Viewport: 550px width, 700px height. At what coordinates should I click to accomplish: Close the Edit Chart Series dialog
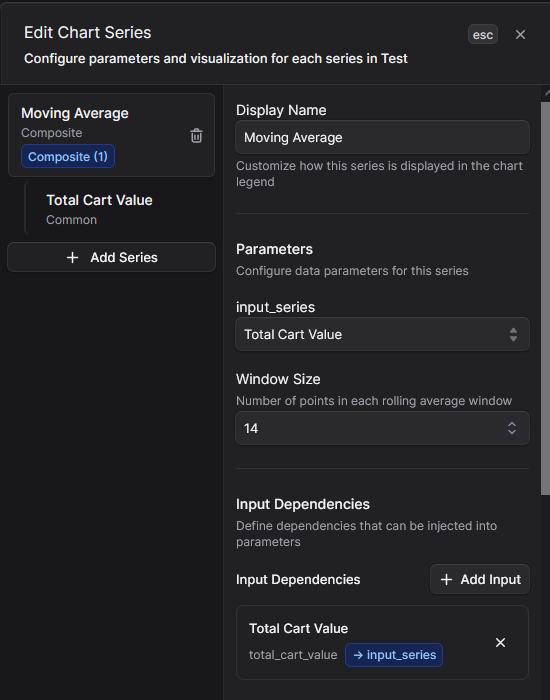click(520, 34)
